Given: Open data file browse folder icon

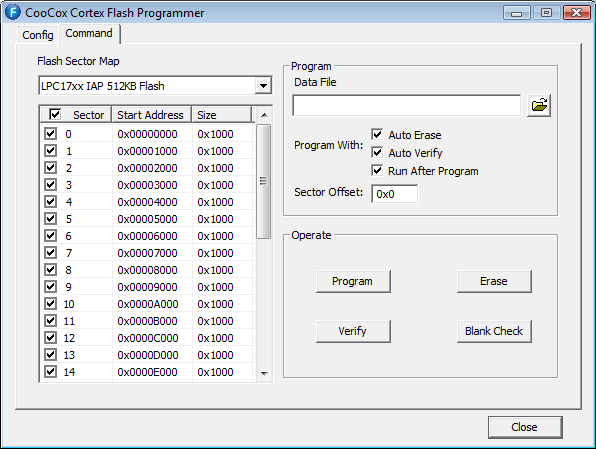Looking at the screenshot, I should tap(539, 105).
